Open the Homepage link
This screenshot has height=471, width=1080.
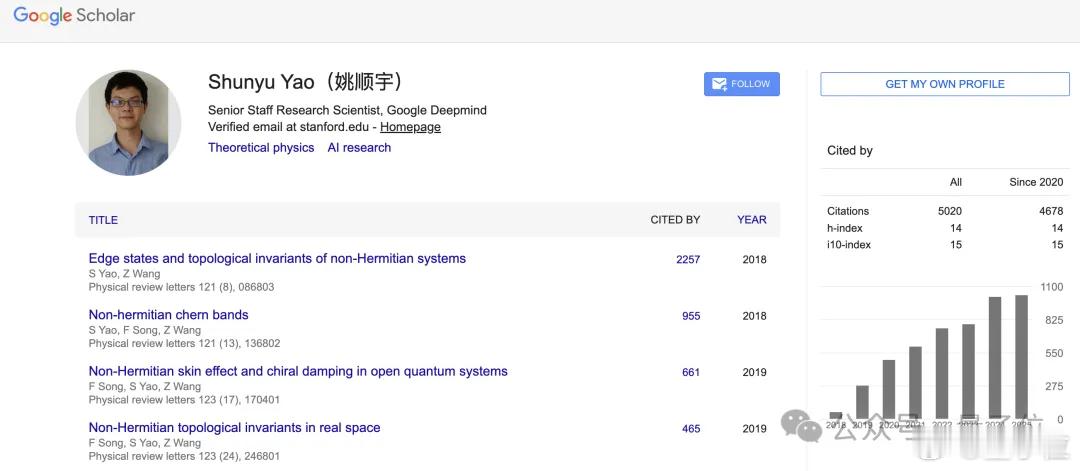(x=410, y=127)
